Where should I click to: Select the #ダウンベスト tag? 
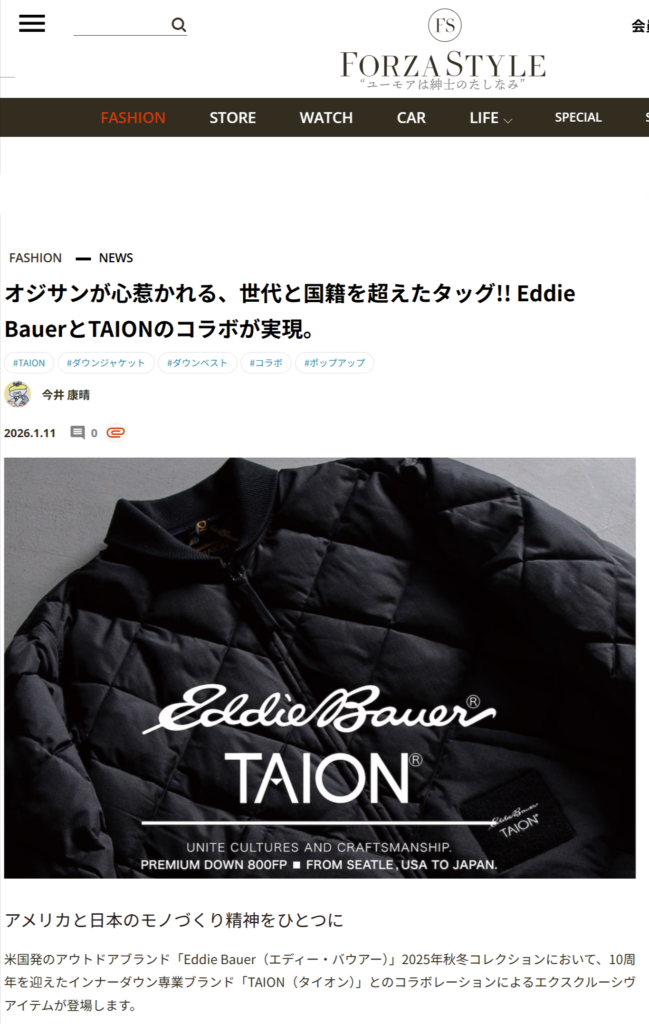[197, 362]
